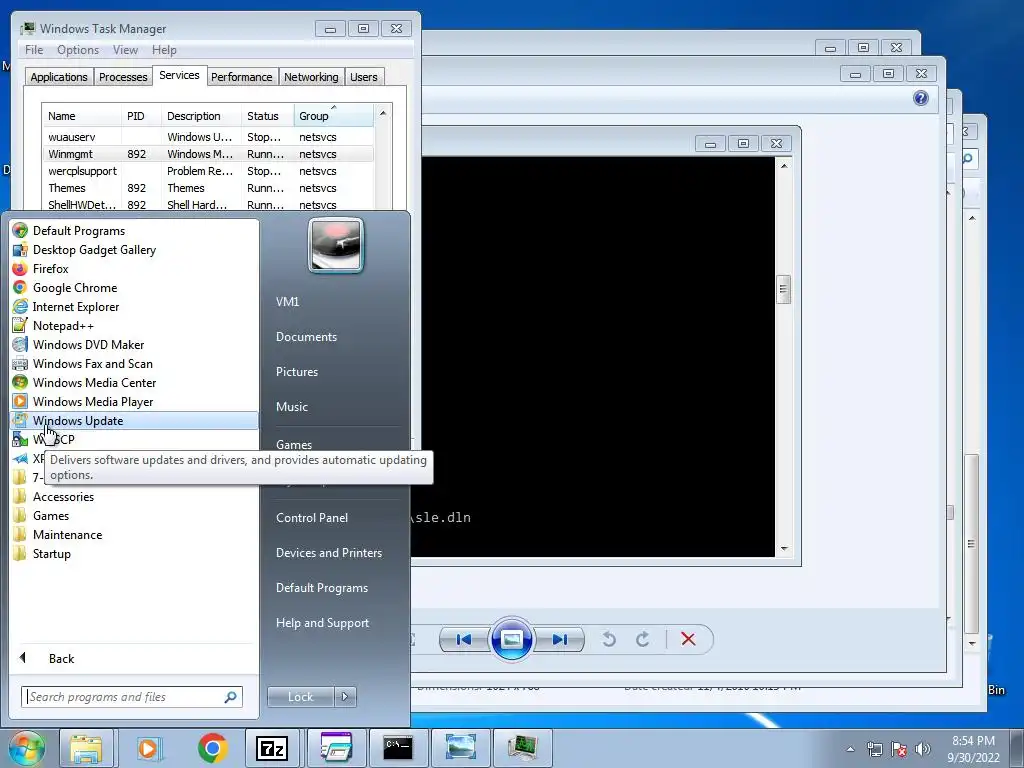
Task: Expand the Maintenance folder
Action: [x=67, y=534]
